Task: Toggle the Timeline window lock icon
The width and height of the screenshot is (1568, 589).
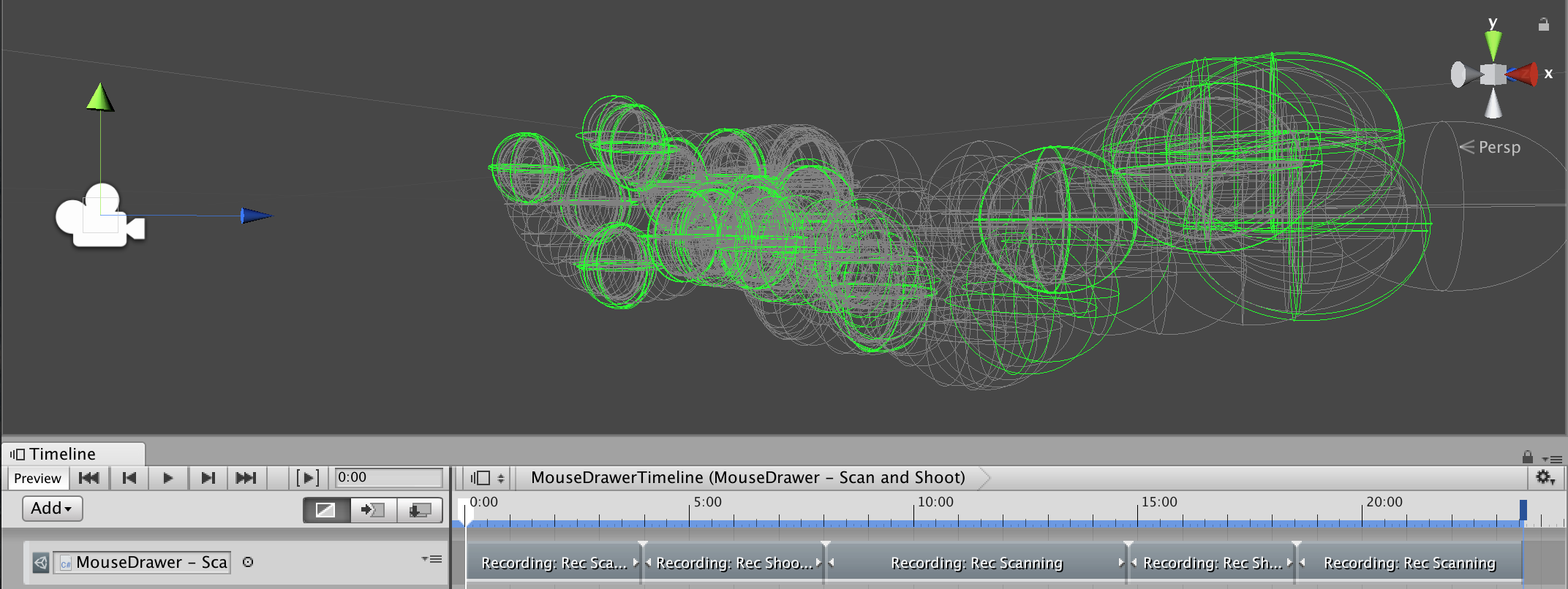Action: click(x=1528, y=457)
